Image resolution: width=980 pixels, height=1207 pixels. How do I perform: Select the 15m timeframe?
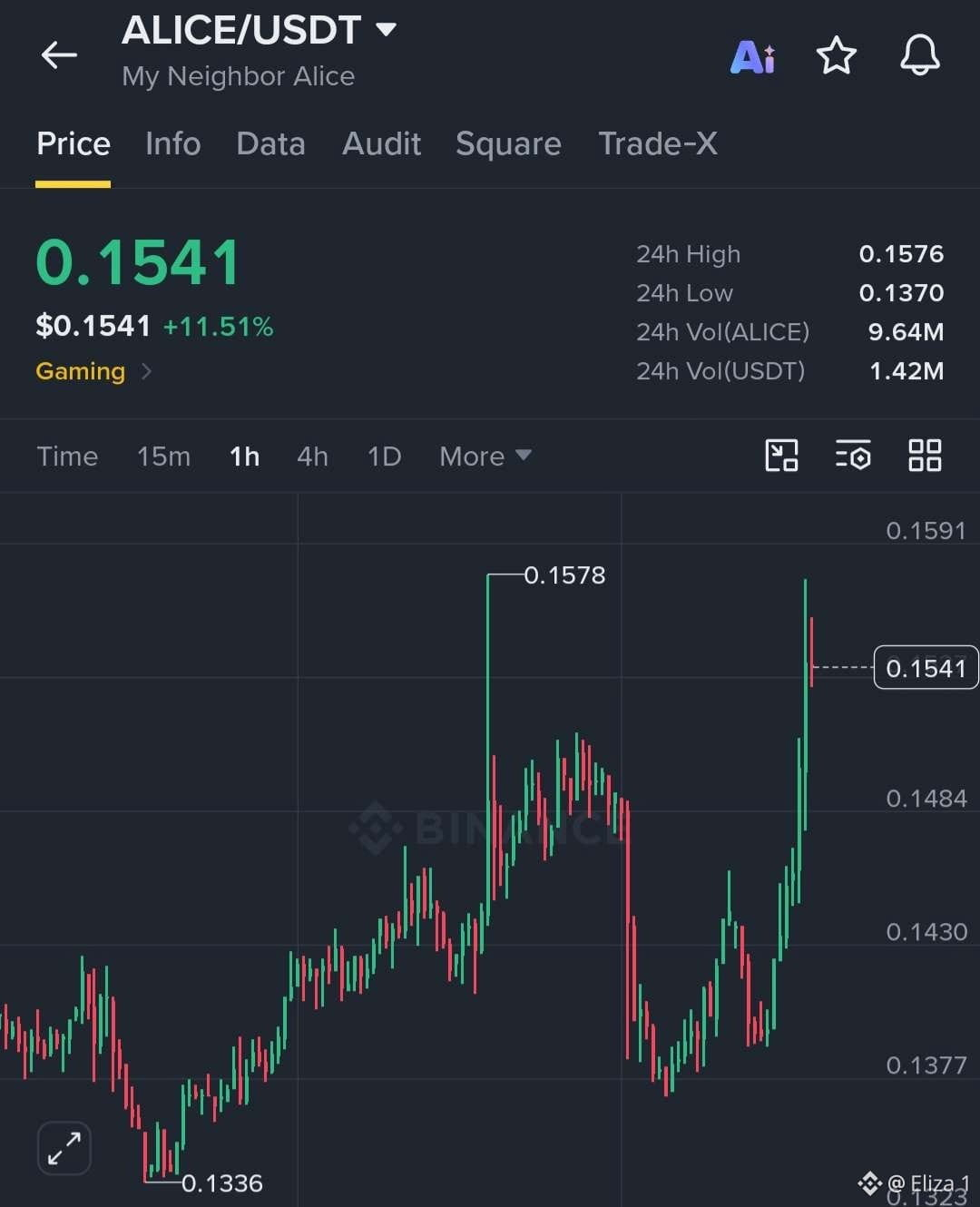pyautogui.click(x=164, y=456)
